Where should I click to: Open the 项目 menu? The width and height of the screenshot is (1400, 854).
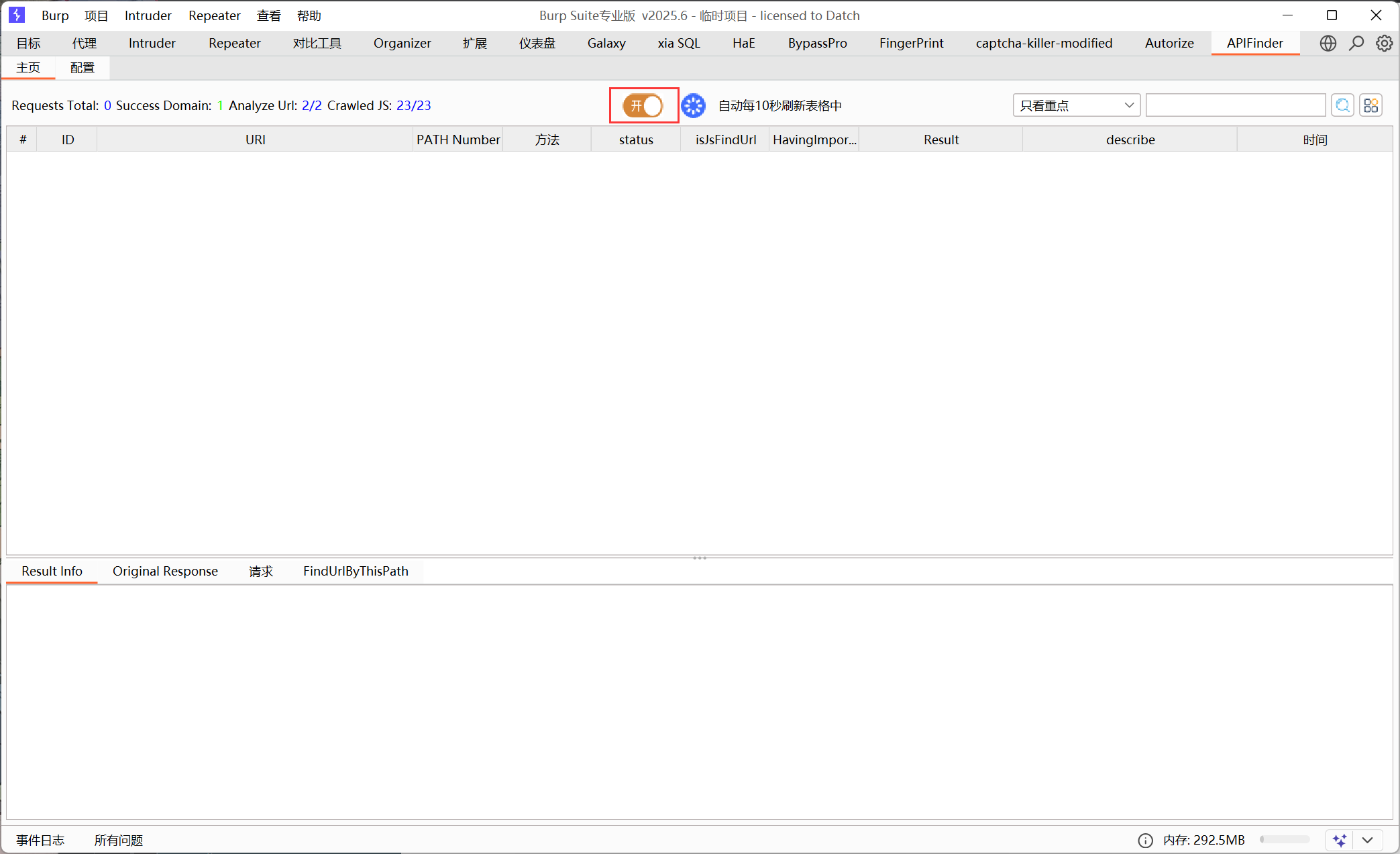click(96, 15)
